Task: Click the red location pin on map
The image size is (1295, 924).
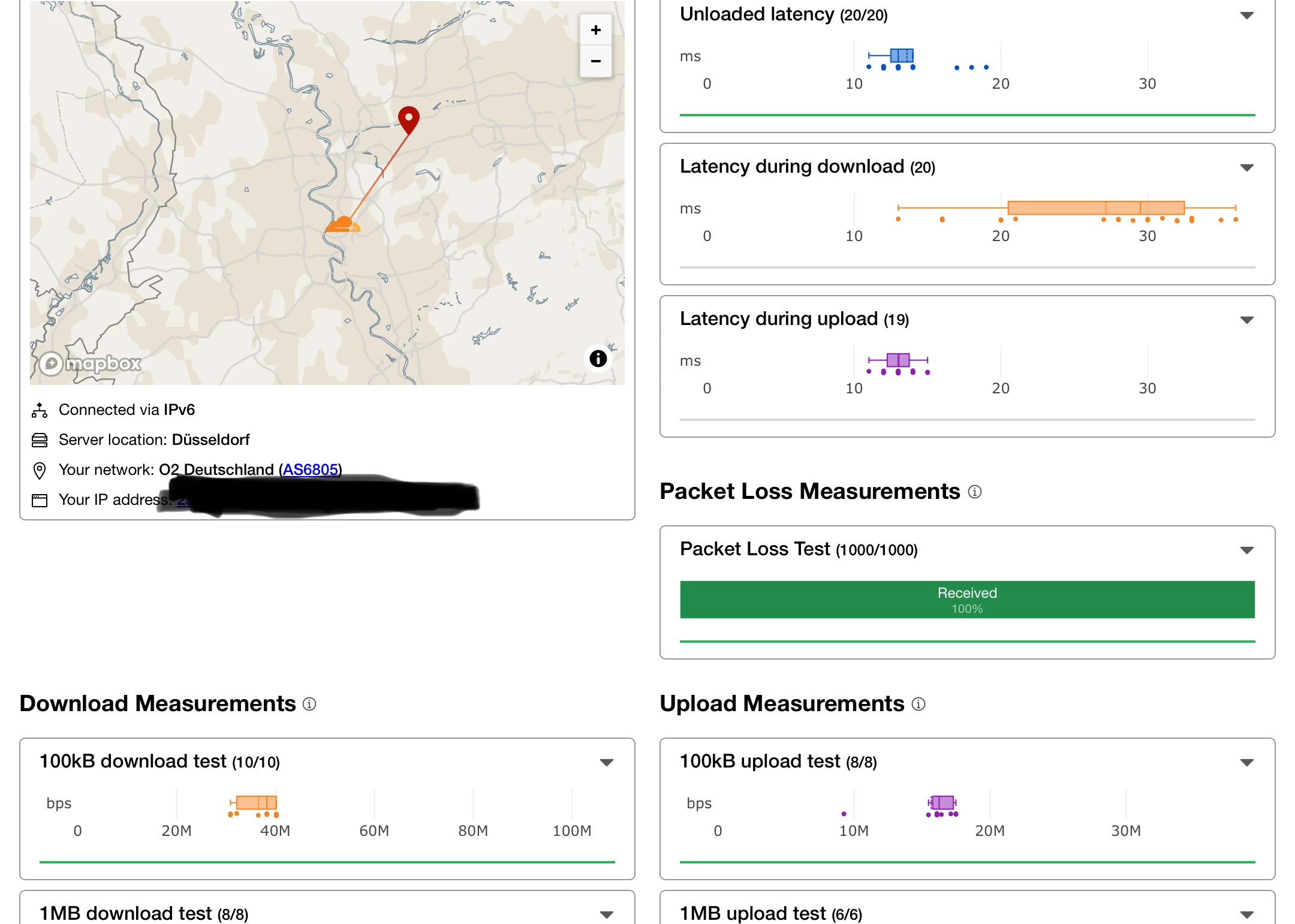Action: (x=409, y=119)
